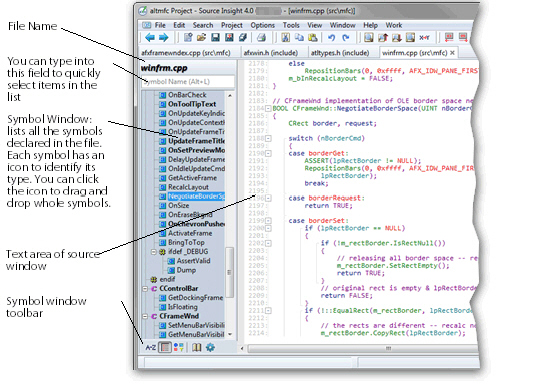Click the red right-arrow toolbar icon
The height and width of the screenshot is (390, 539).
(463, 37)
